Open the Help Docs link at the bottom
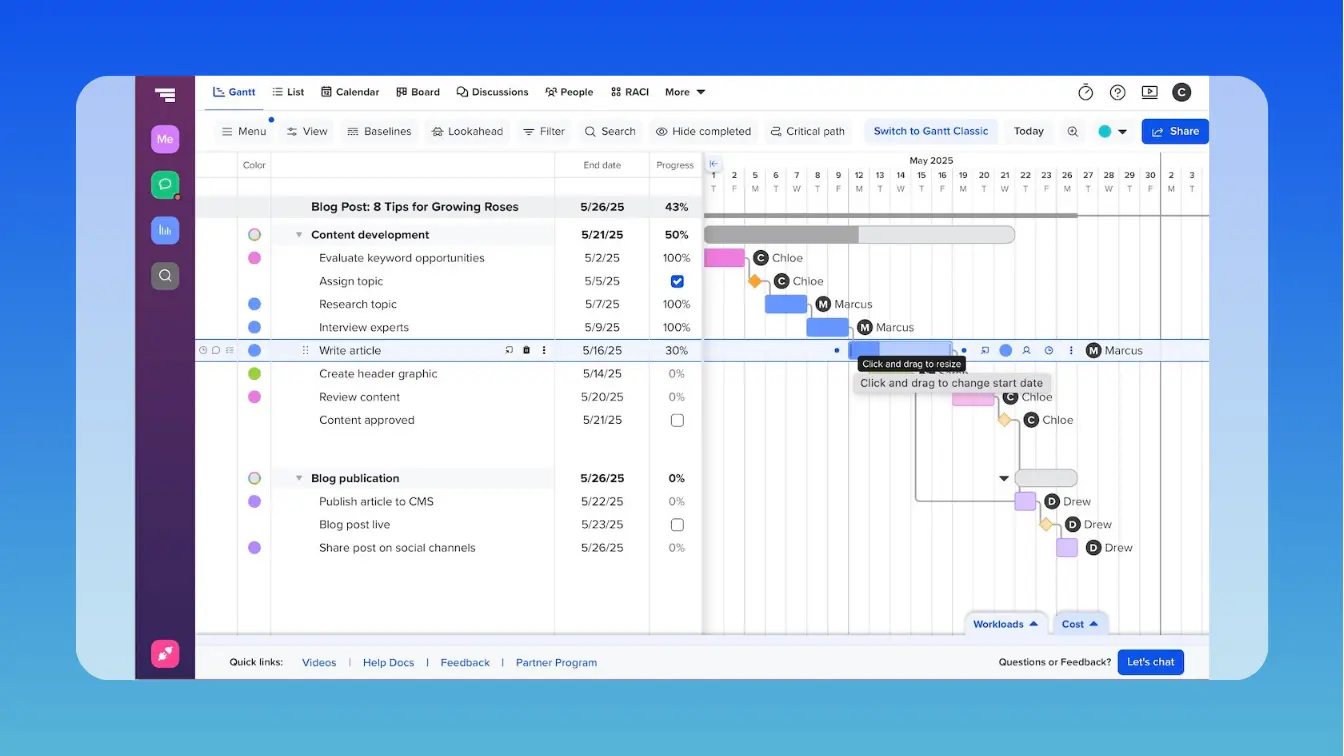 click(x=388, y=662)
